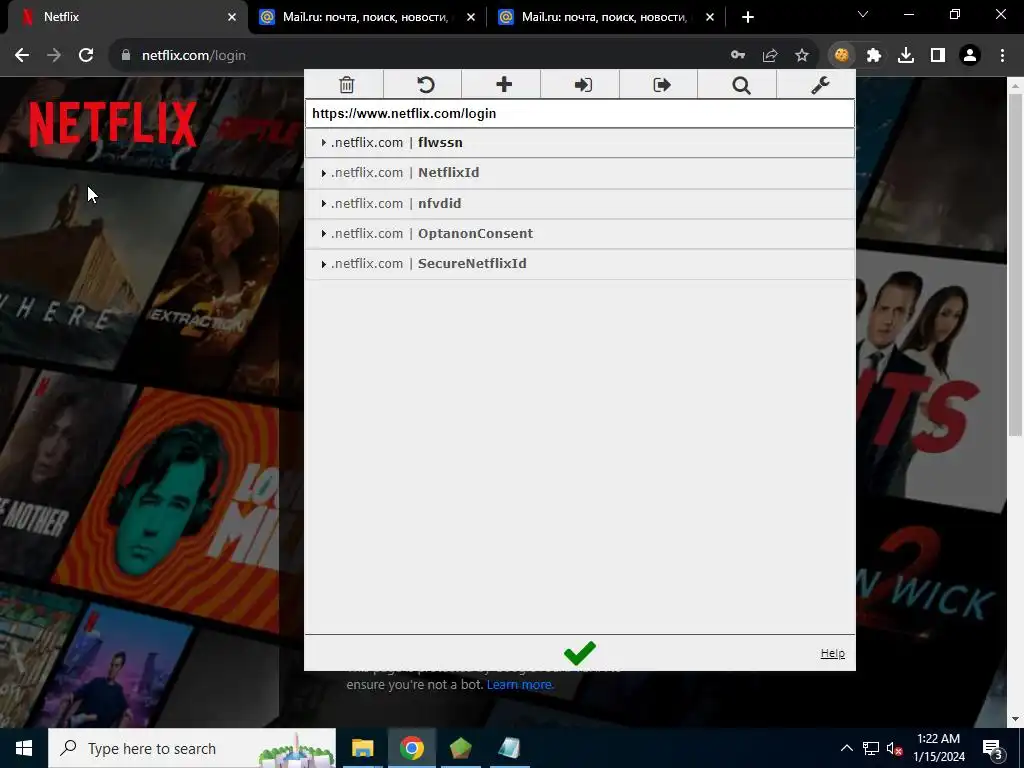
Task: Open the tab search chevron
Action: [863, 14]
